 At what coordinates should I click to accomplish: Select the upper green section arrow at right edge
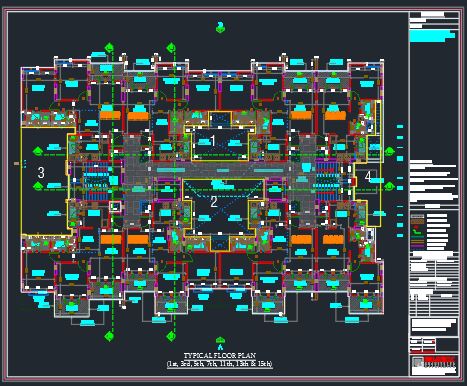click(389, 152)
